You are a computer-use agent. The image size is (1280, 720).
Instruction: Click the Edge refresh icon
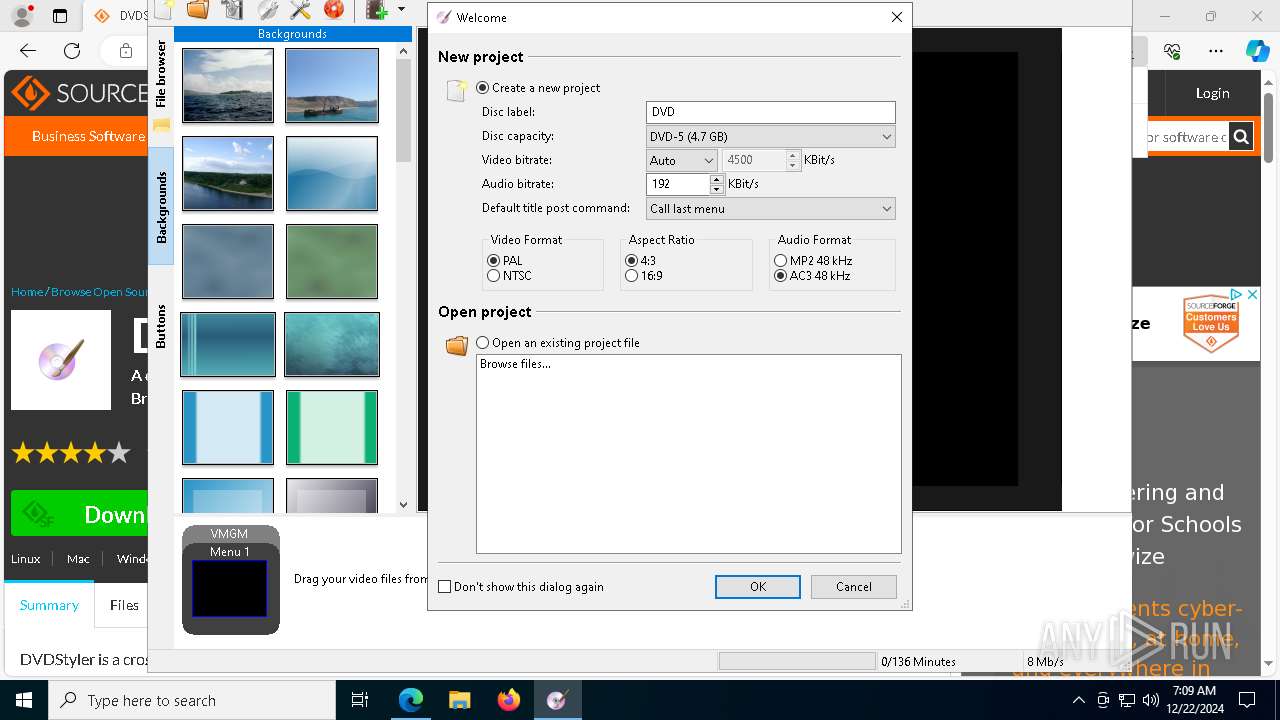(x=72, y=51)
